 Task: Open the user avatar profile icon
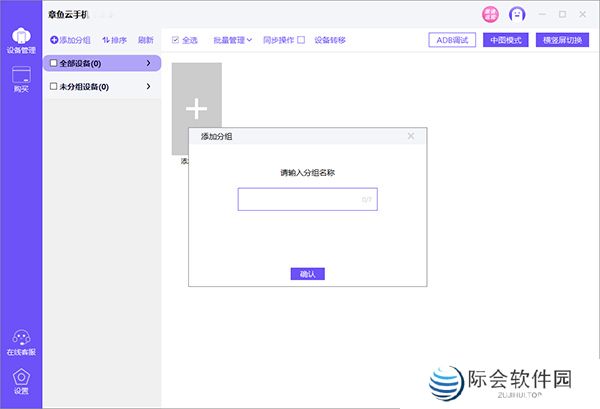[x=517, y=15]
